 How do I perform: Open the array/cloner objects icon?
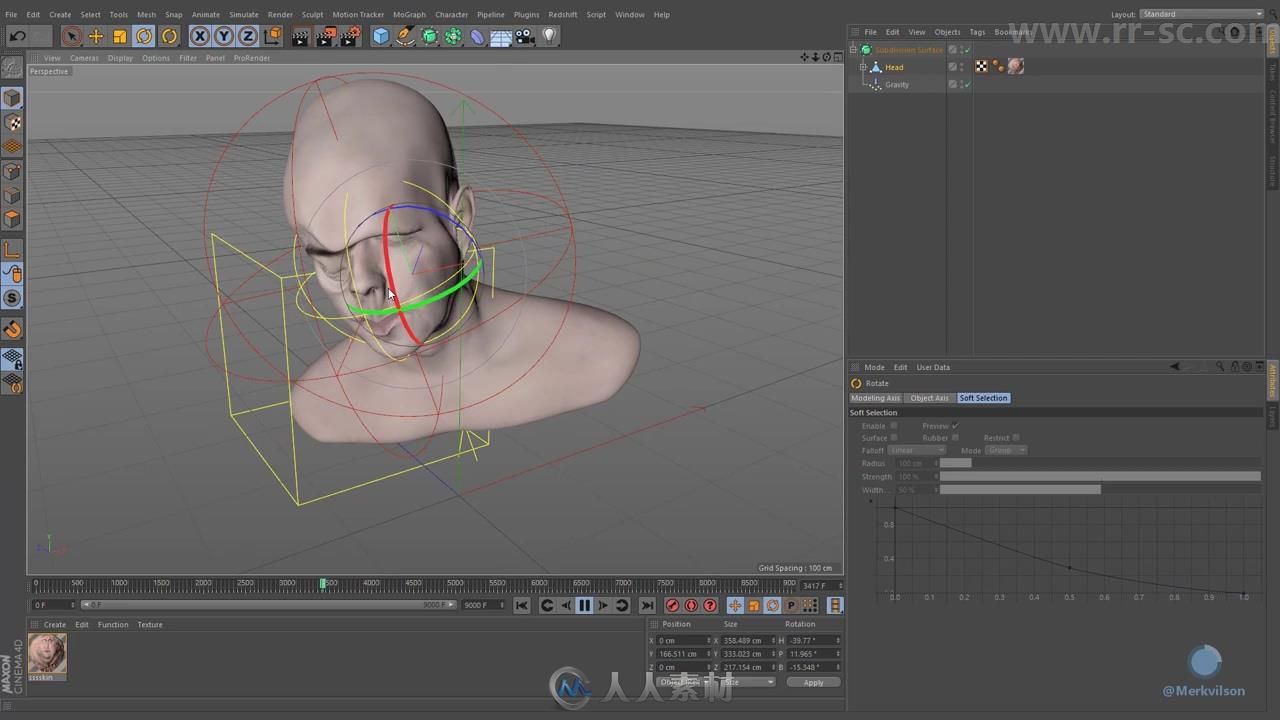tap(453, 37)
